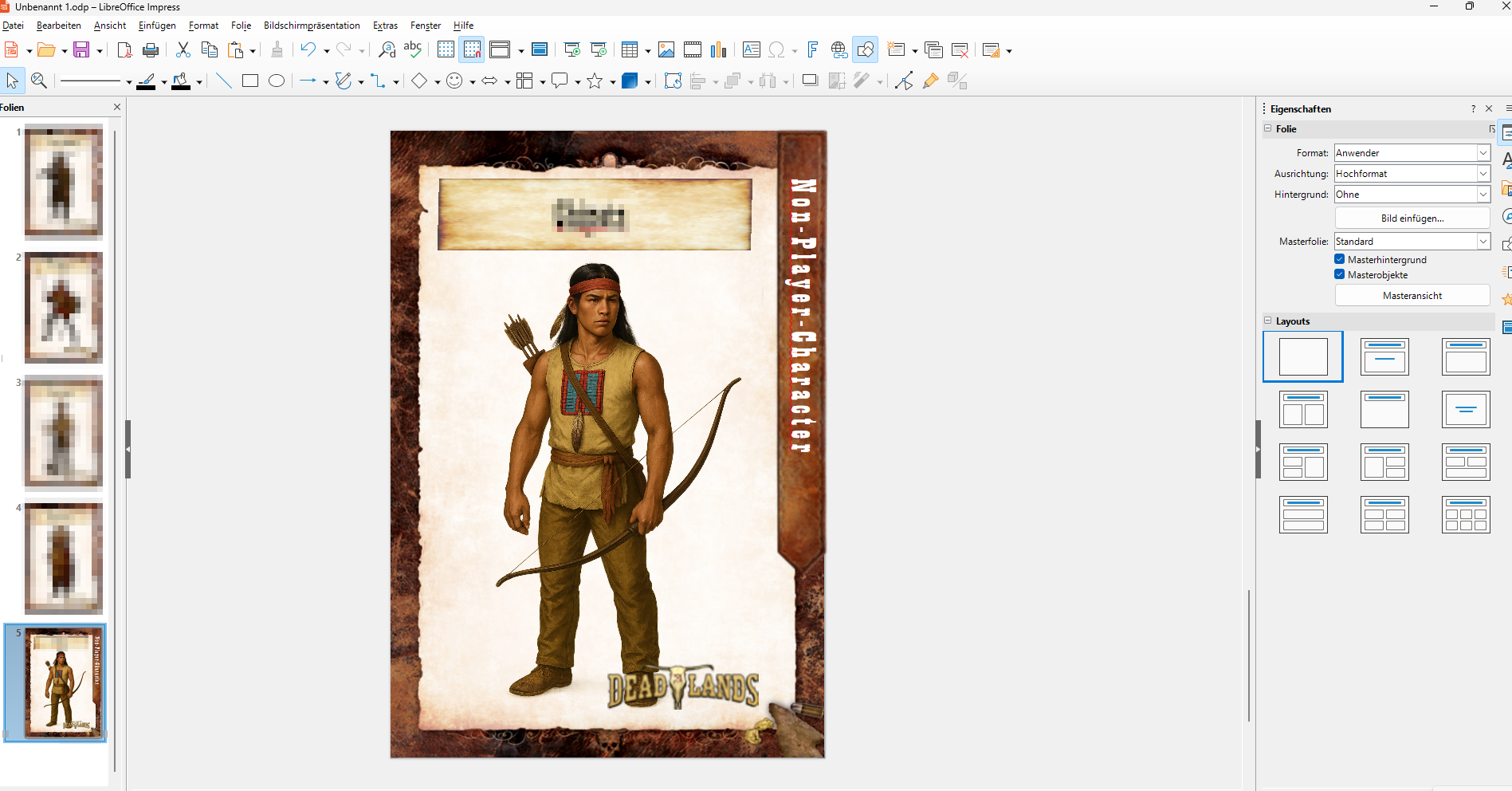
Task: Click the Save document icon
Action: coord(81,50)
